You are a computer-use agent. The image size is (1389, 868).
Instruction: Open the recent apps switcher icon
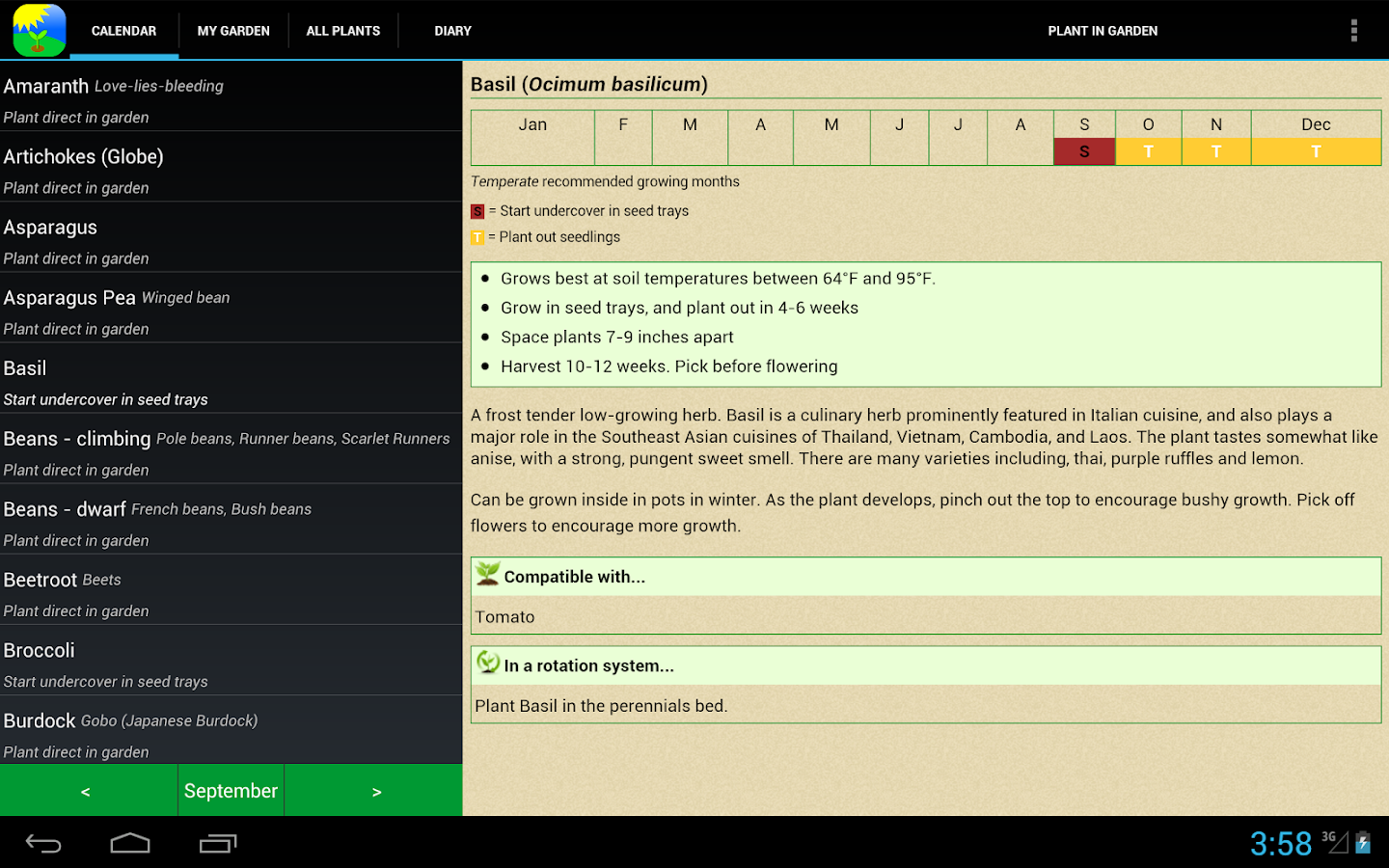[x=218, y=844]
